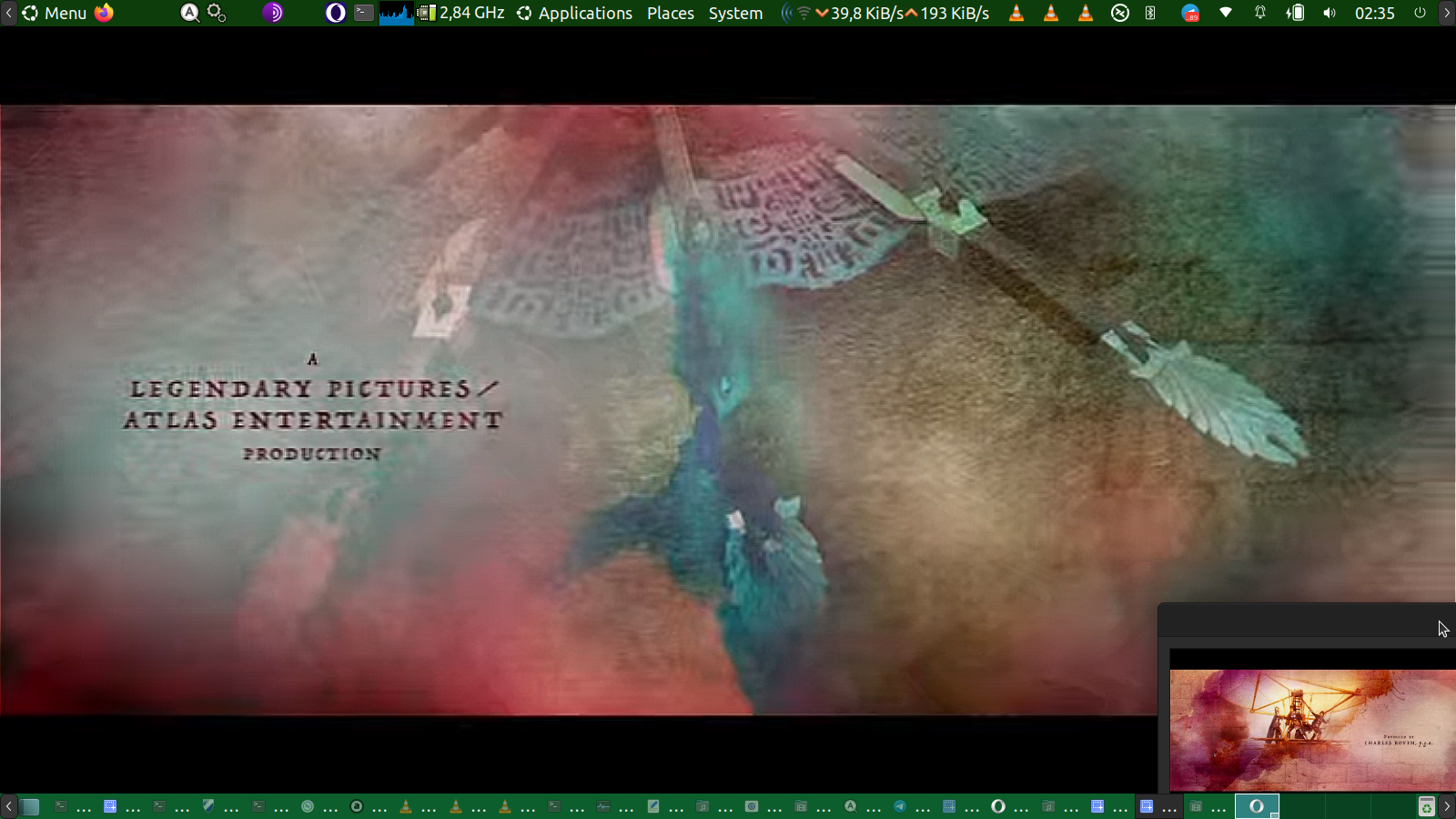The height and width of the screenshot is (819, 1456).
Task: Launch the Opera browser from the top panel
Action: tap(336, 13)
